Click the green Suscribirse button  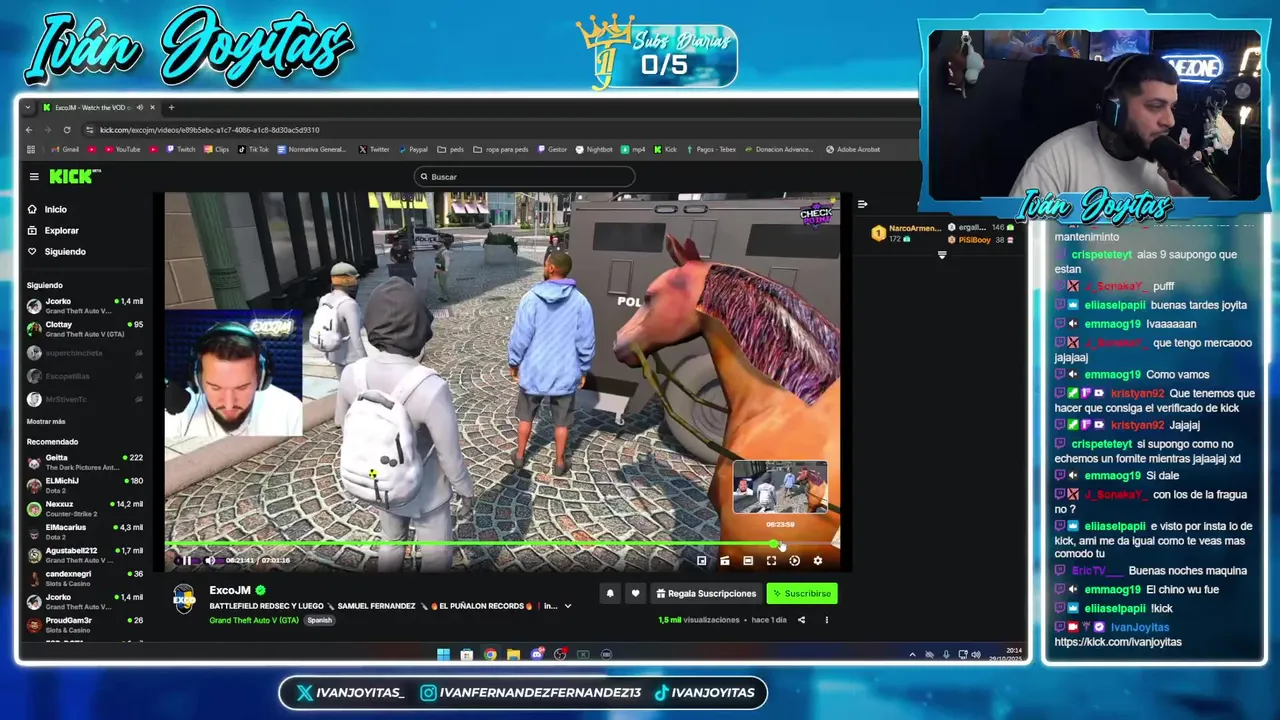pyautogui.click(x=802, y=594)
